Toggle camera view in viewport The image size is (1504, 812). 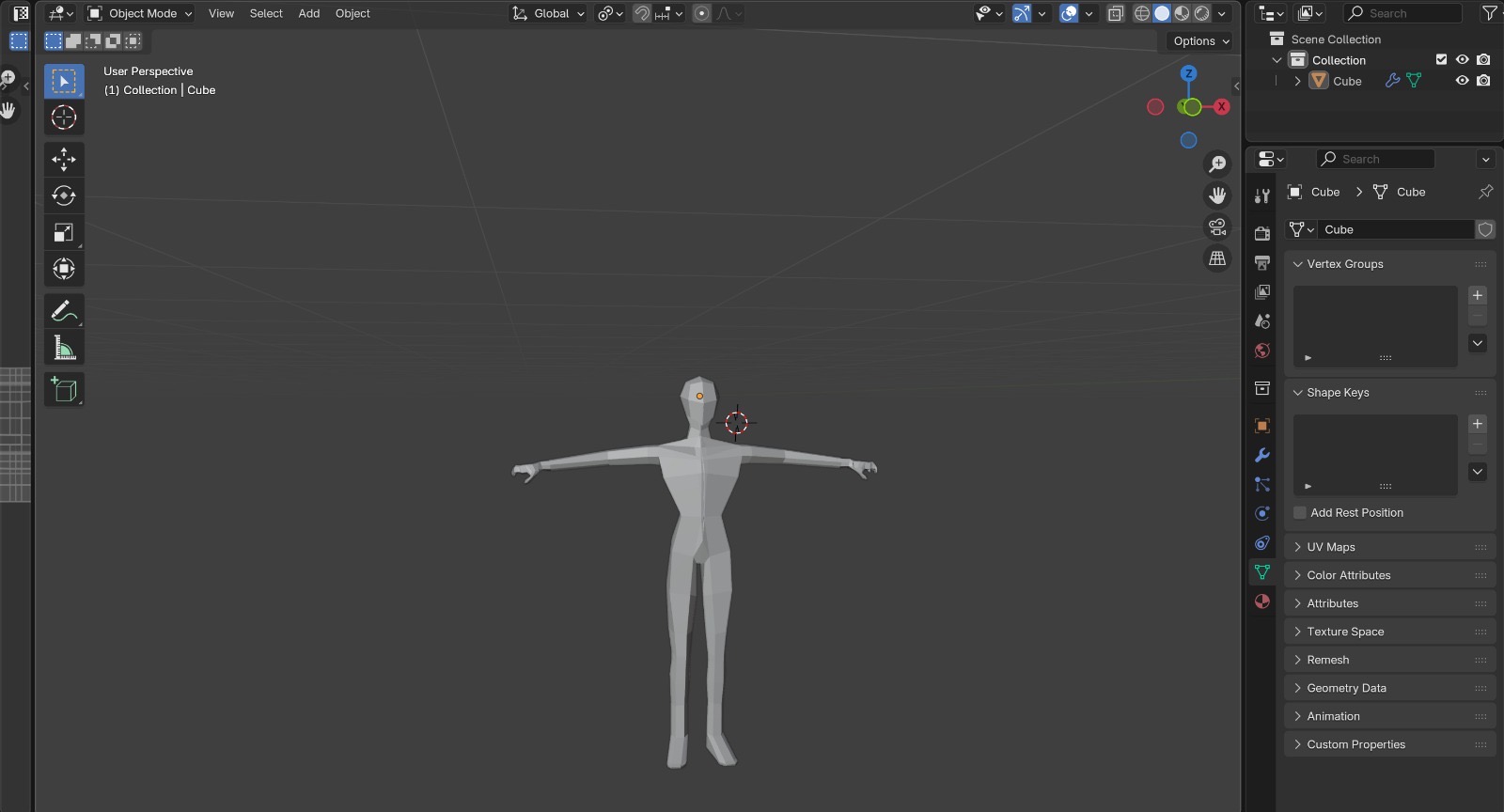point(1217,226)
